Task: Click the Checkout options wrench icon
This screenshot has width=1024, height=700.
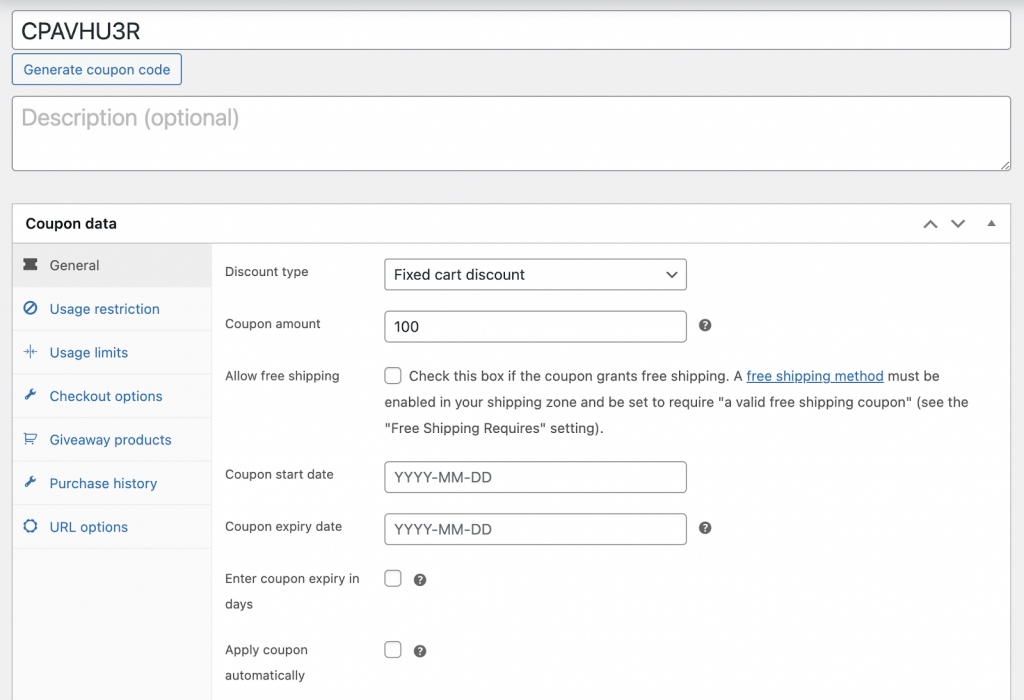Action: tap(30, 394)
